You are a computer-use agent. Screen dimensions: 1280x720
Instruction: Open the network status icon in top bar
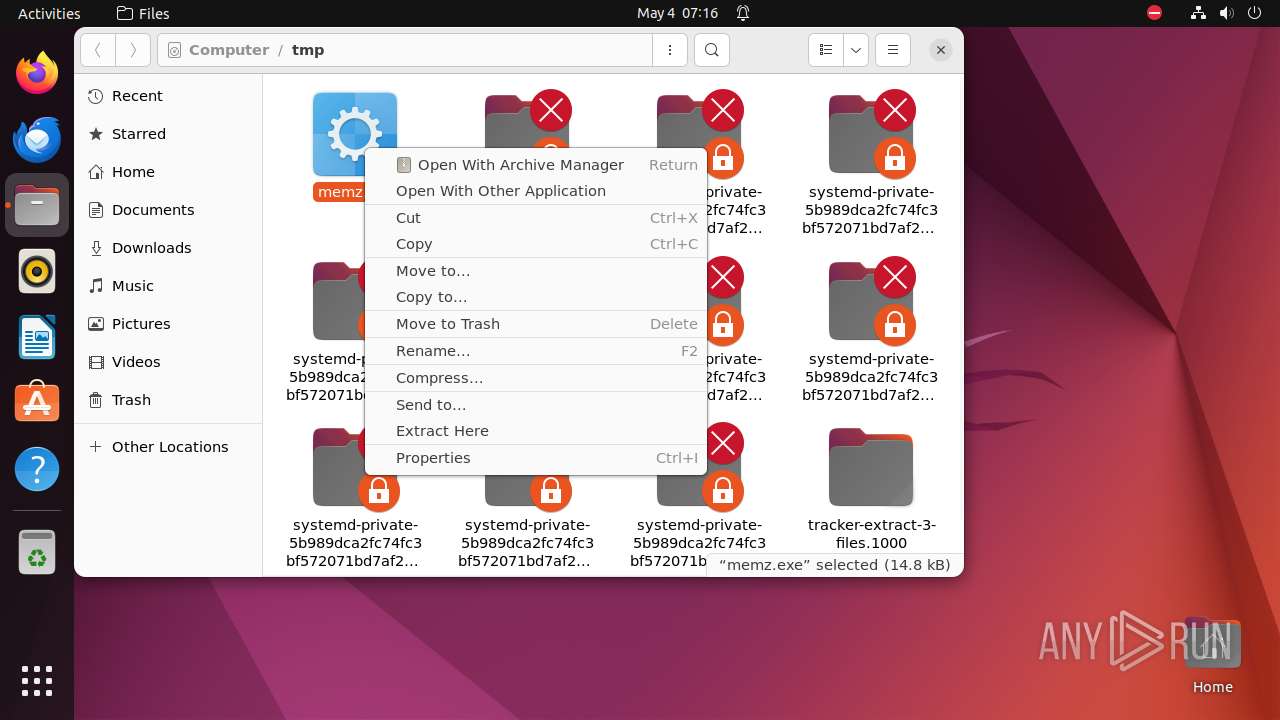1199,13
